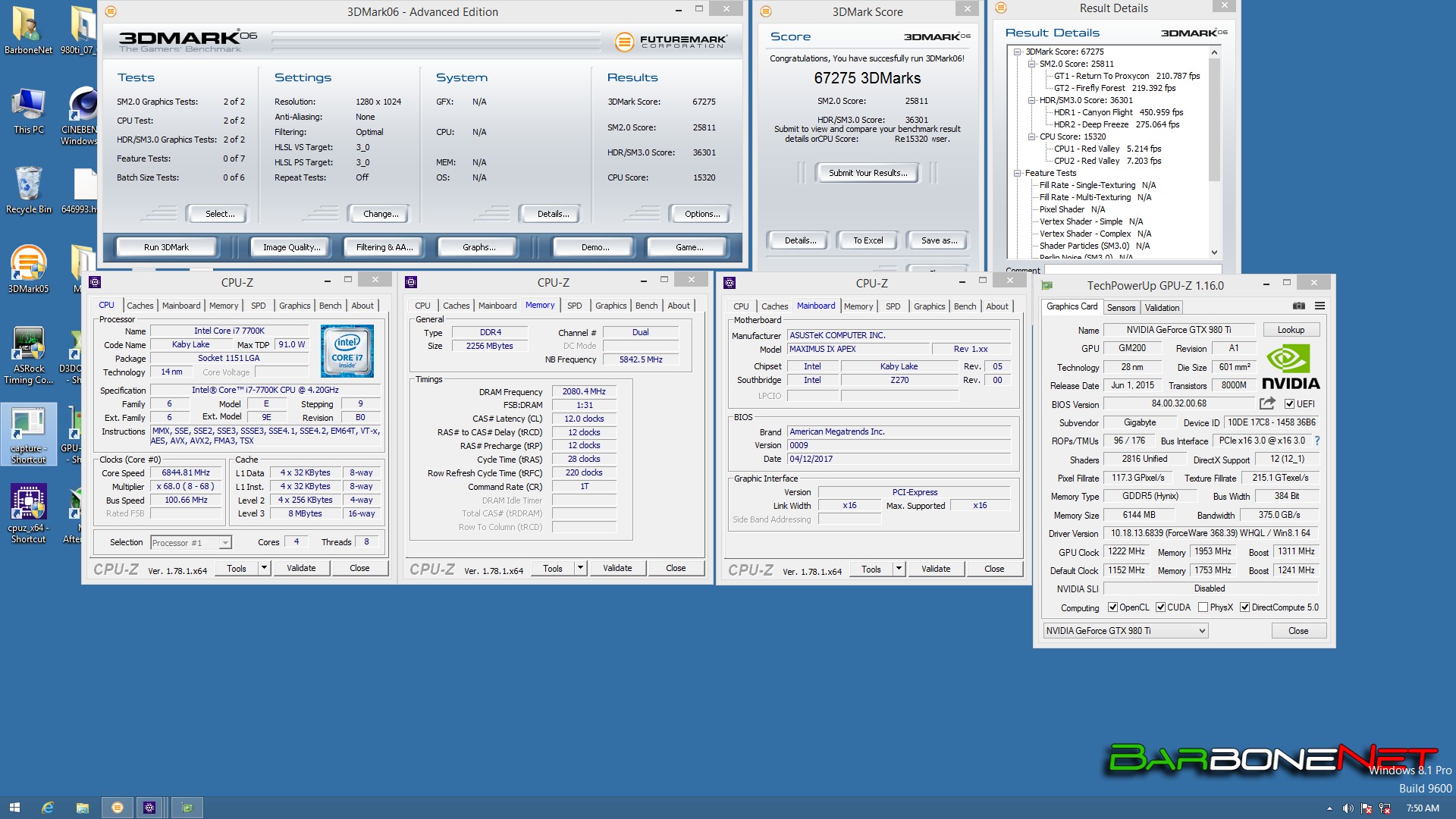Viewport: 1456px width, 819px height.
Task: Click the Memory CPU-Z window title icon
Action: coord(411,282)
